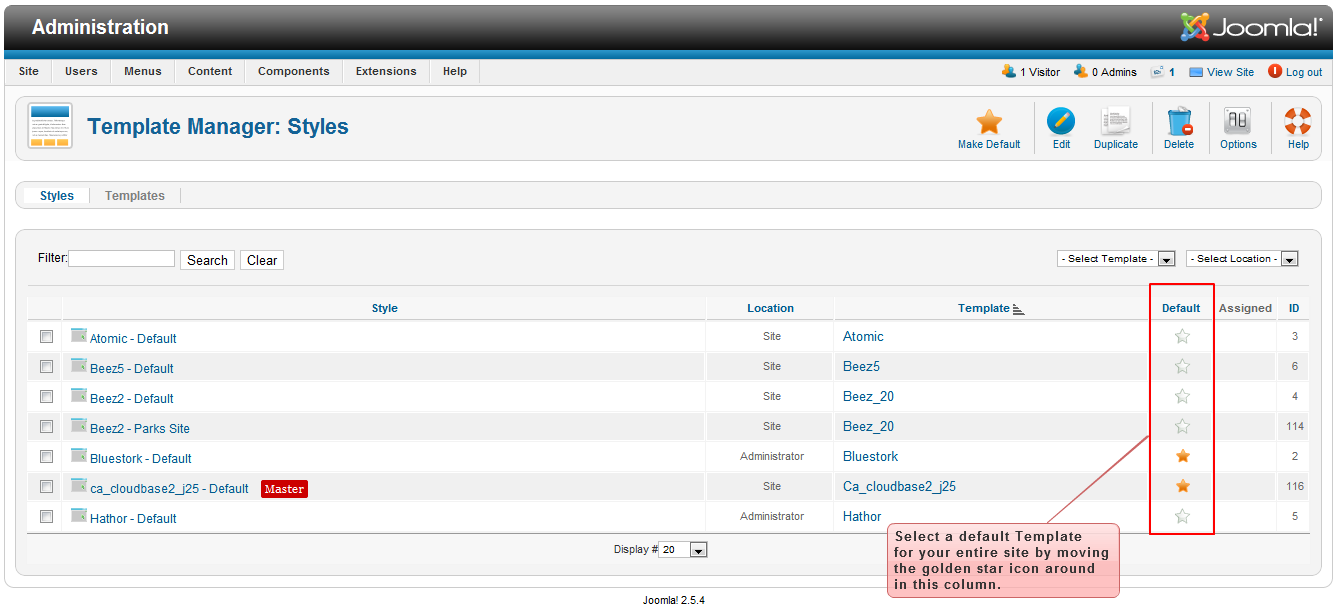The height and width of the screenshot is (612, 1338).
Task: Open the Hathor template link
Action: [862, 517]
